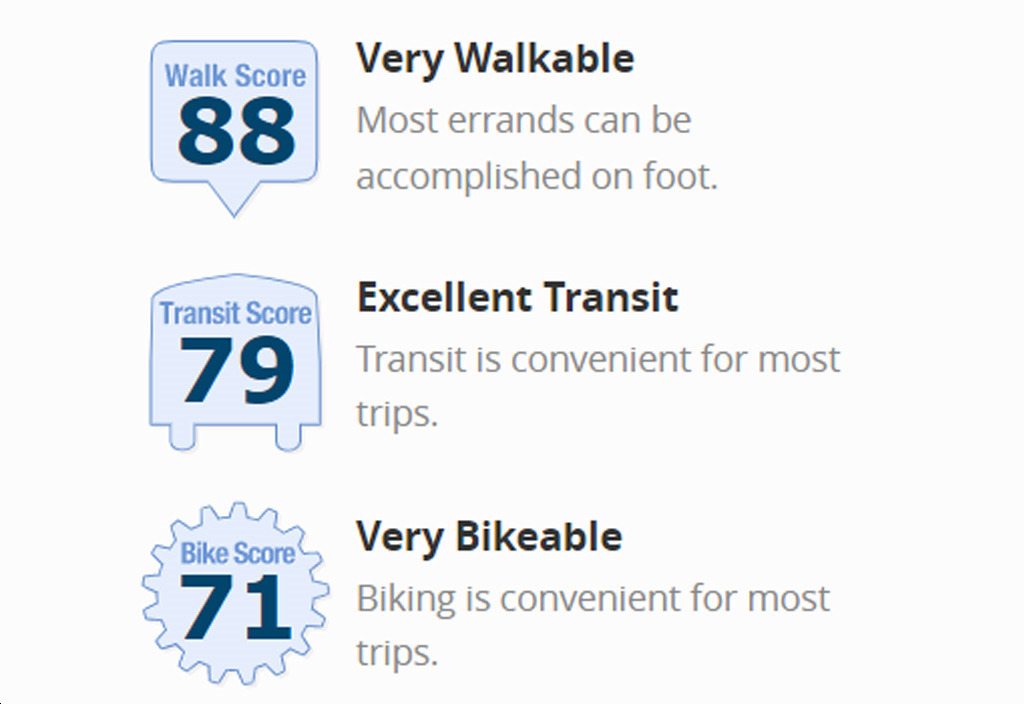Select the number 71 in the bike badge
The height and width of the screenshot is (704, 1024).
236,607
